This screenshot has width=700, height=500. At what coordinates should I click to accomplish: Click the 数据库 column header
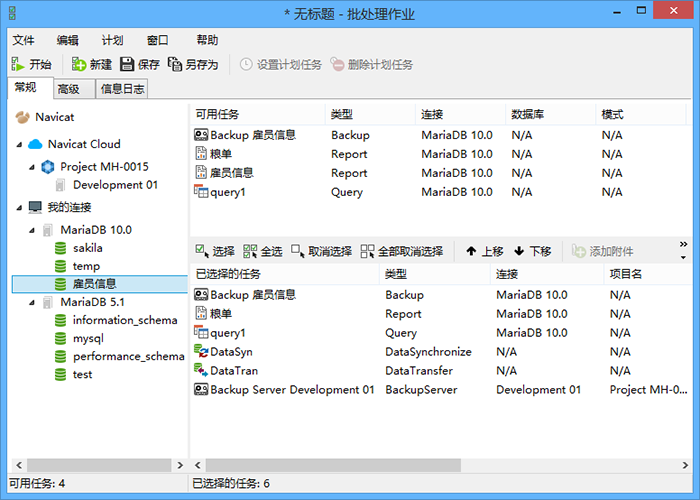550,115
